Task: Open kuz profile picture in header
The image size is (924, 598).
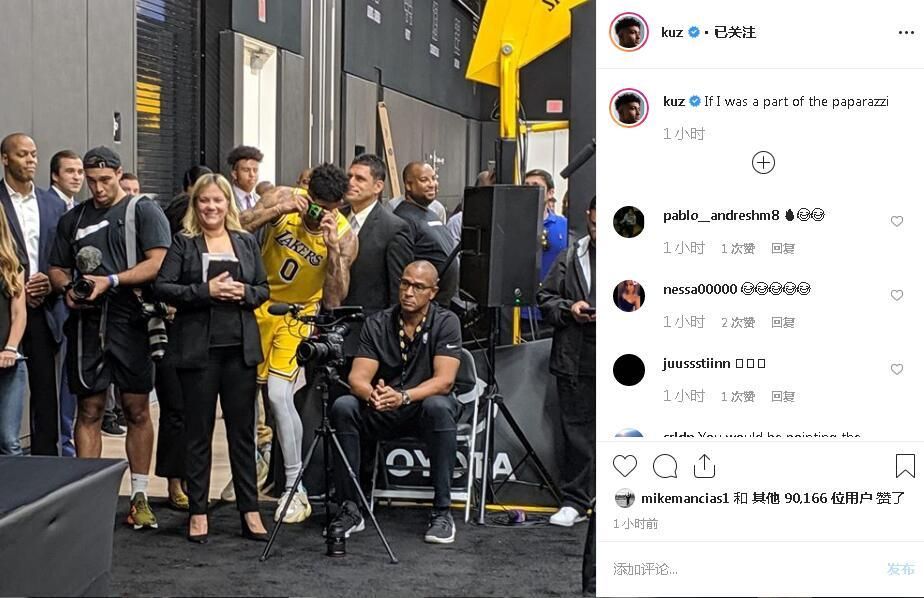Action: pos(629,32)
